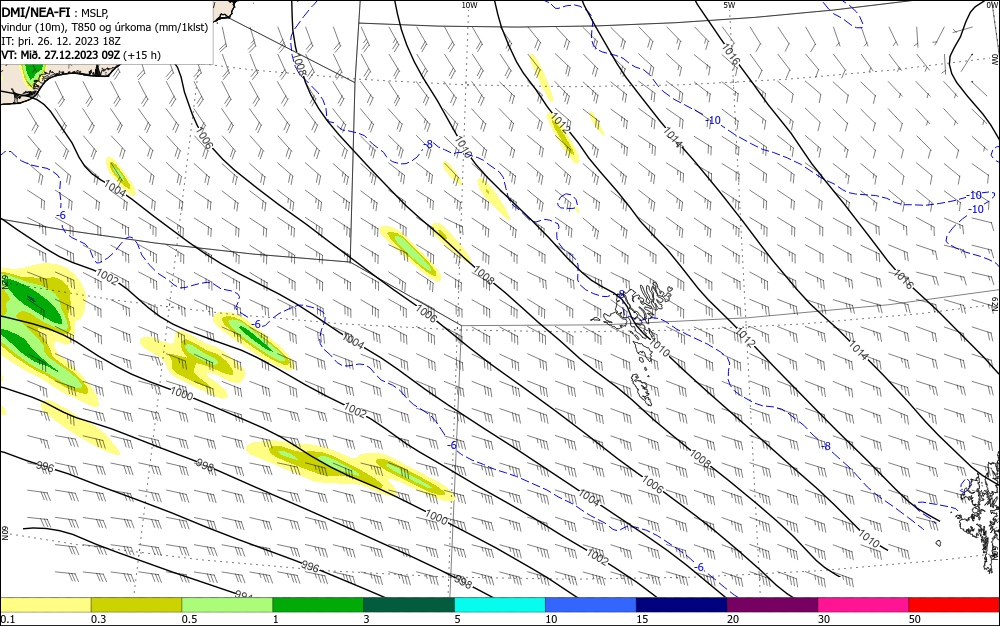1000x626 pixels.
Task: Pick the blue 10–15 legend swatch
Action: tap(591, 605)
